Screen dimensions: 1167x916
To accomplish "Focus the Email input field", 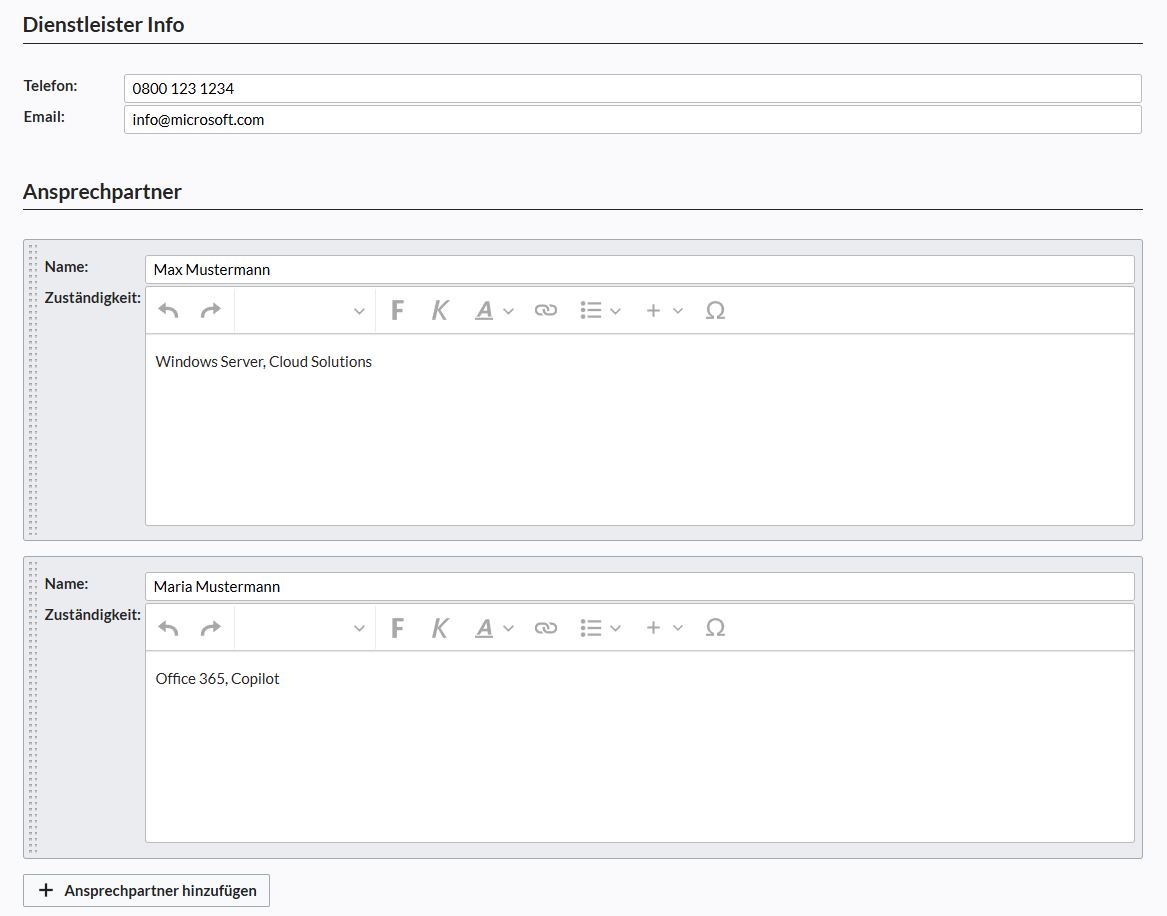I will (x=633, y=120).
